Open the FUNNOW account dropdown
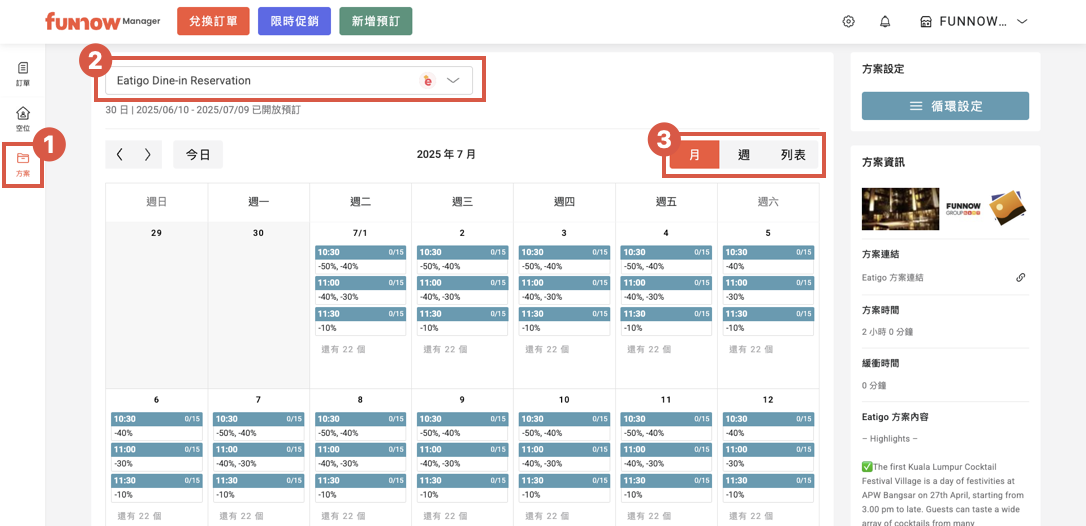 [974, 22]
